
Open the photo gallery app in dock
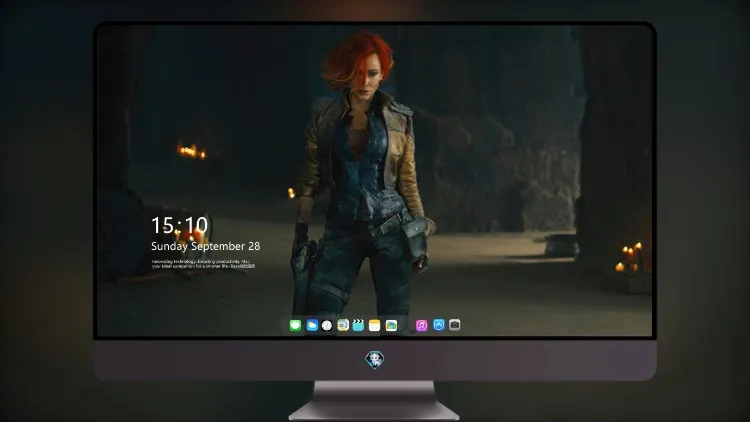(391, 325)
